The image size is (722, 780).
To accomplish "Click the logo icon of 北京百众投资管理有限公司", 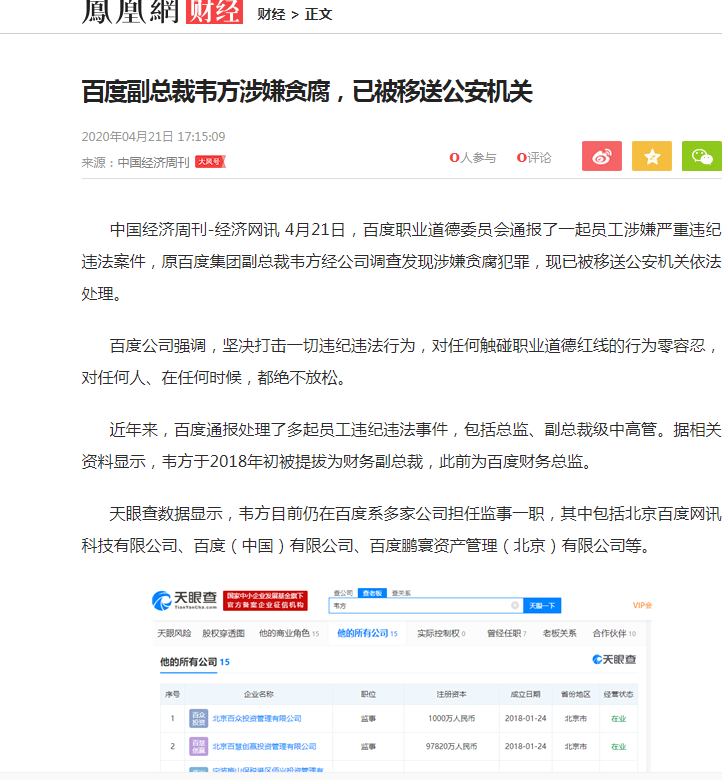I will (199, 718).
